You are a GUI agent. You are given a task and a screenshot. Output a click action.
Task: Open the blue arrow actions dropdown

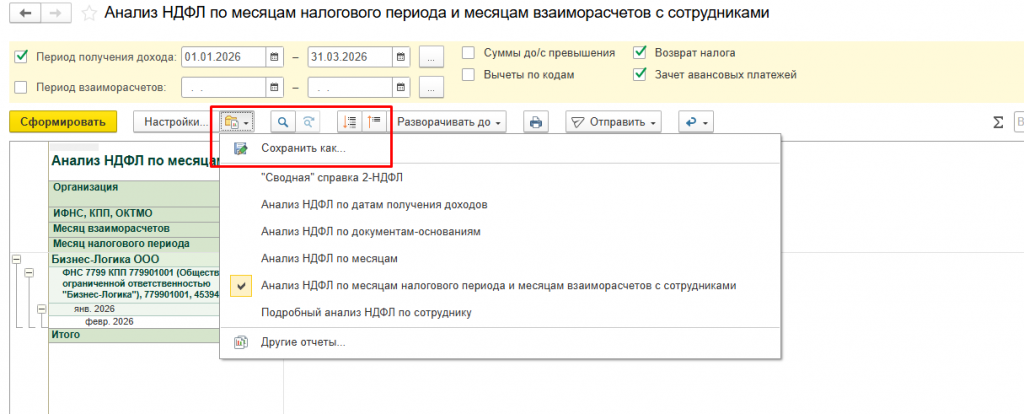click(x=696, y=122)
